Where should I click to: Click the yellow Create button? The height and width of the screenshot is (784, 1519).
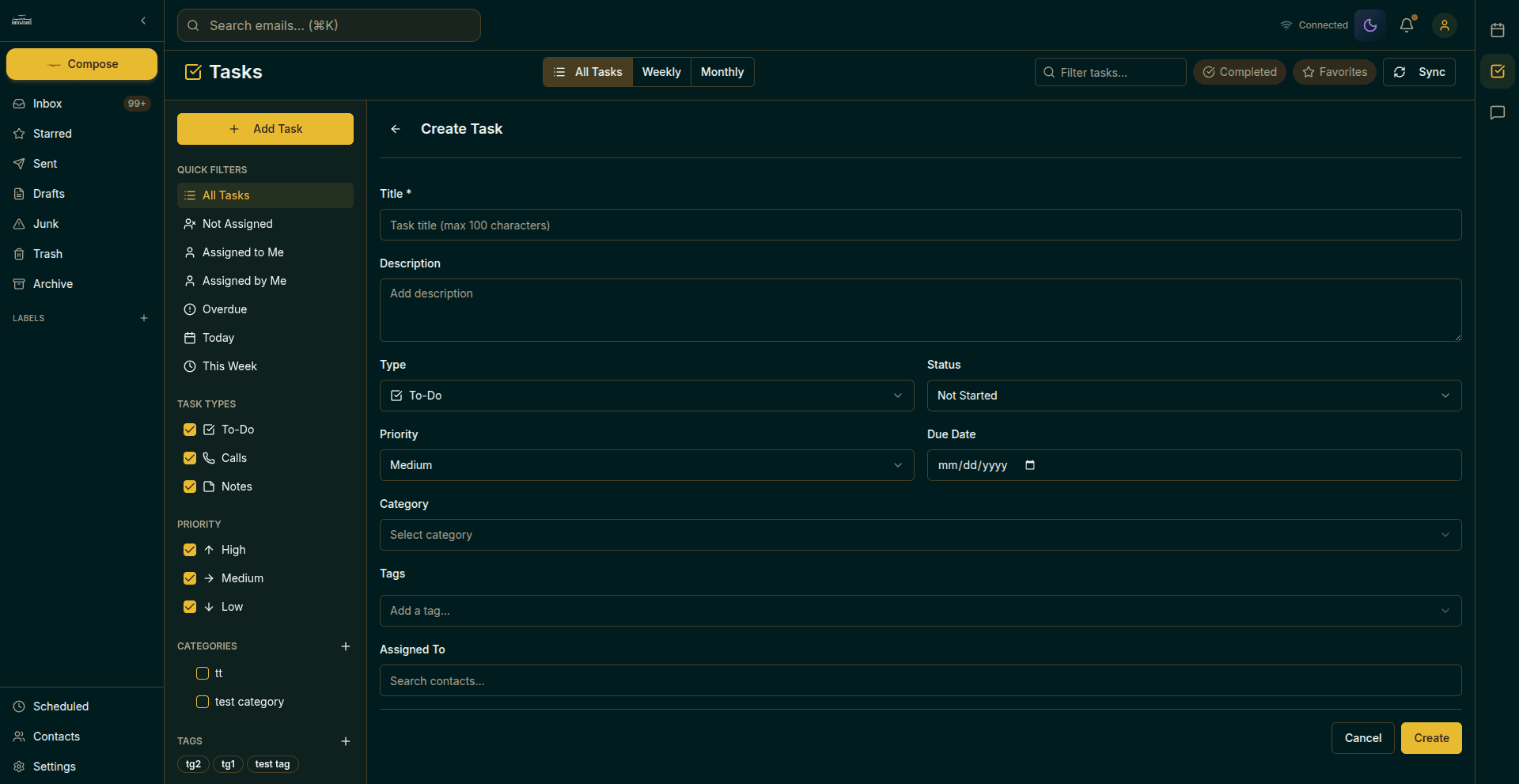tap(1430, 738)
